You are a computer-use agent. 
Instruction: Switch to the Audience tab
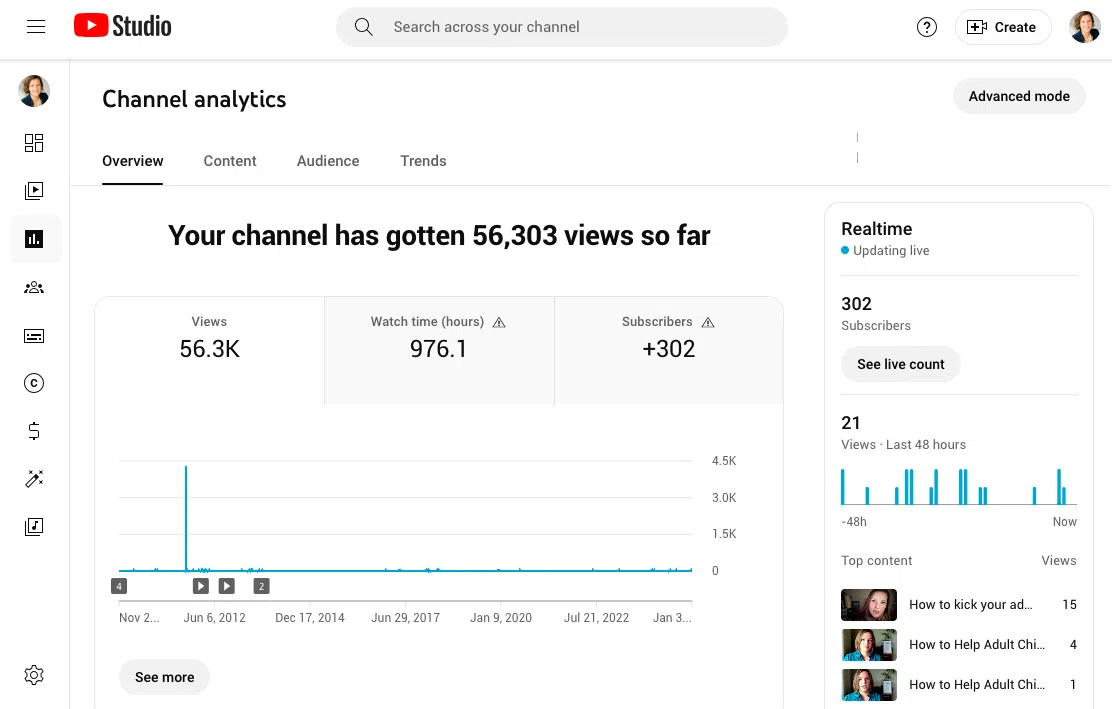328,161
